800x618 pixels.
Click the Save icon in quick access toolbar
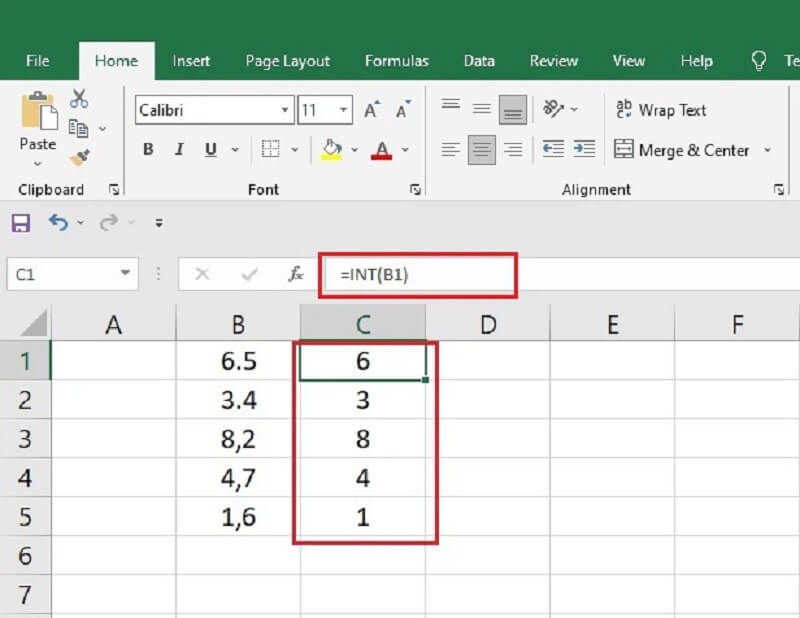[x=20, y=223]
